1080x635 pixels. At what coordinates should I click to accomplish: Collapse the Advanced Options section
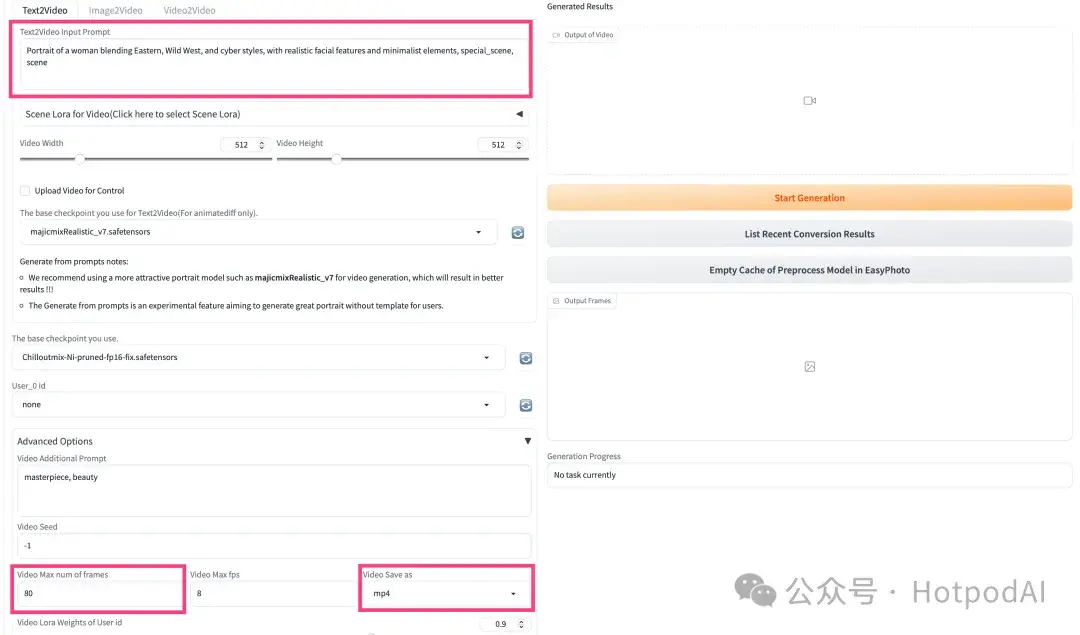point(527,441)
